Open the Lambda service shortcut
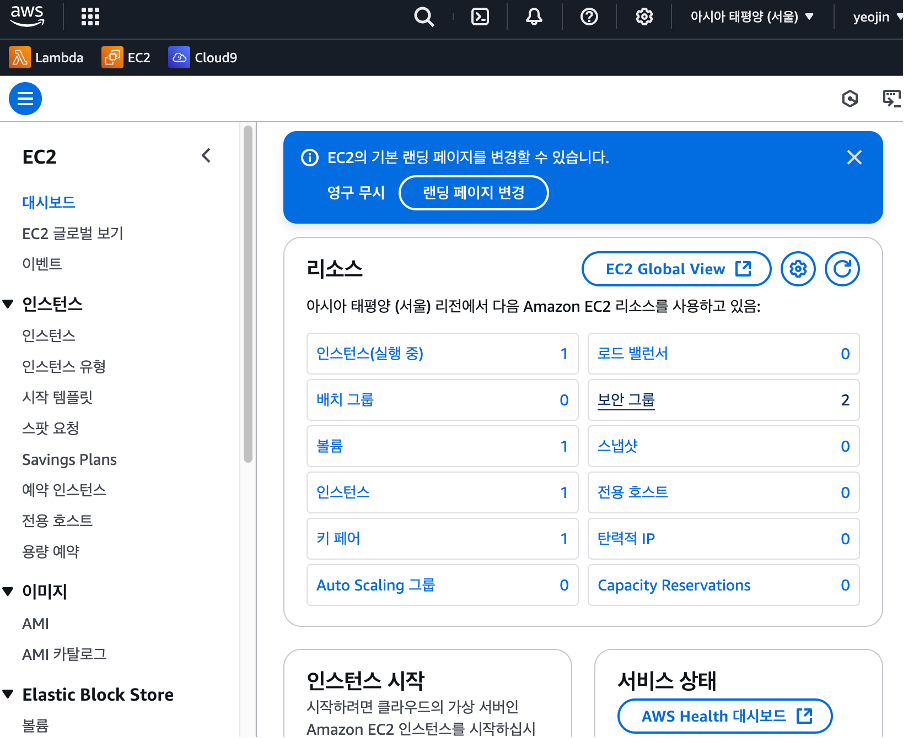This screenshot has width=904, height=738. pos(46,58)
